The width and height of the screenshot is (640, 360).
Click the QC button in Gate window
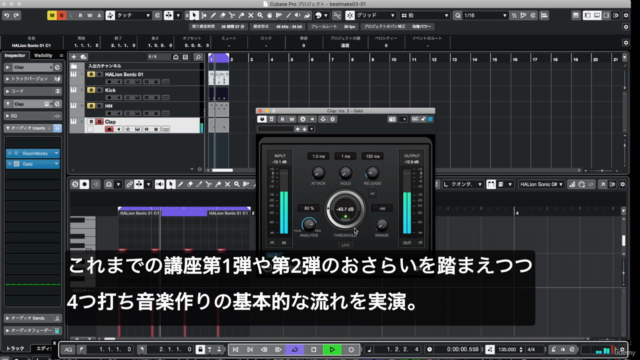click(415, 119)
